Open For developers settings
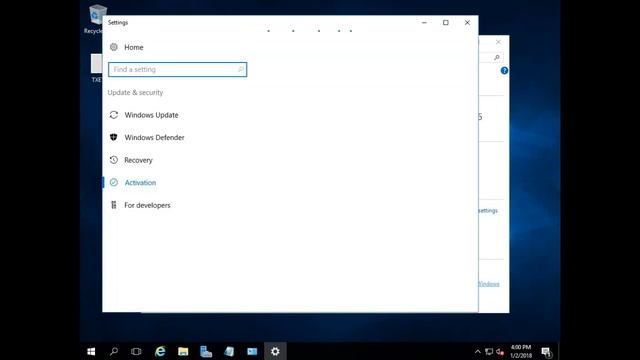640x360 pixels. pos(147,205)
